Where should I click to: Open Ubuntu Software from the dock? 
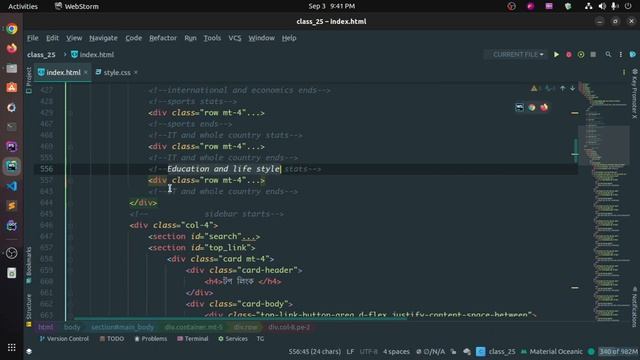pyautogui.click(x=11, y=87)
